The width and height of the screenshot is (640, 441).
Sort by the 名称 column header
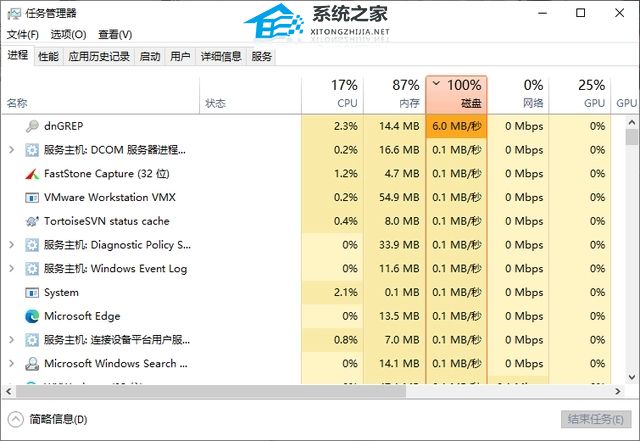(100, 95)
